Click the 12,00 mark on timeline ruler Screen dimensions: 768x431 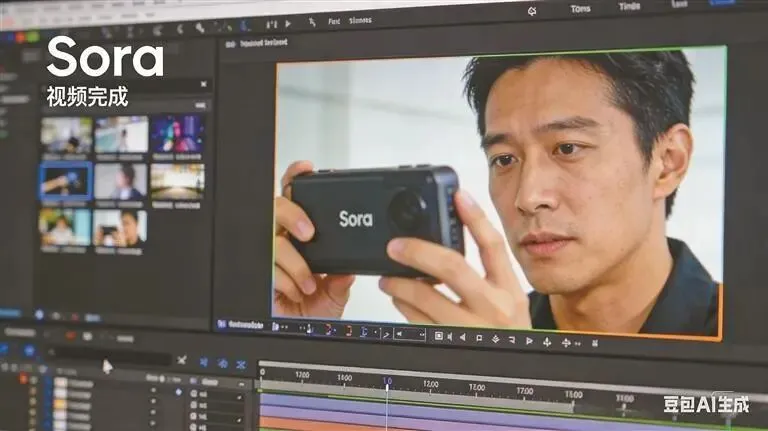[x=431, y=384]
